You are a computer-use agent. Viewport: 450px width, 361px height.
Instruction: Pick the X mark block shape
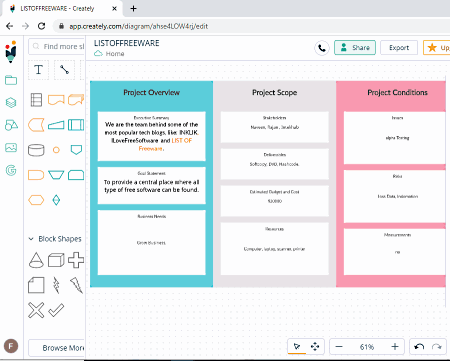[x=36, y=310]
